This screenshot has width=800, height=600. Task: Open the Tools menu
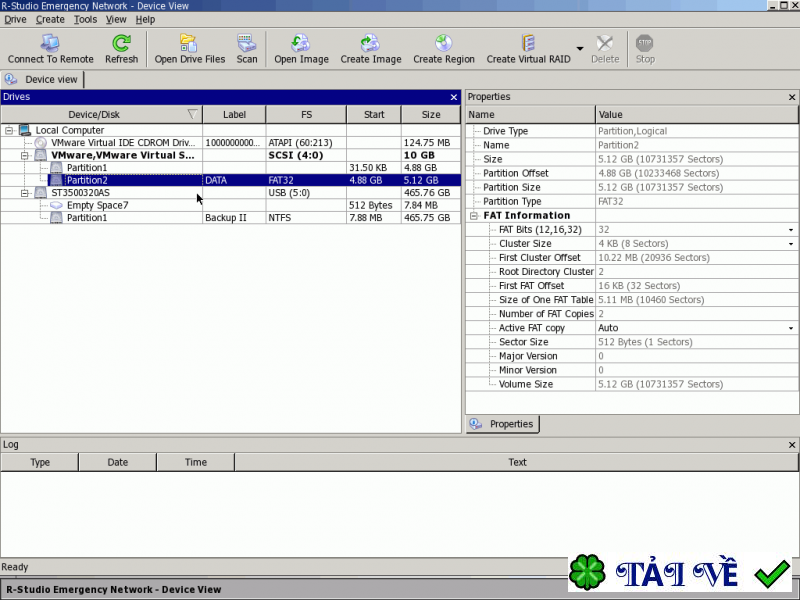coord(86,19)
